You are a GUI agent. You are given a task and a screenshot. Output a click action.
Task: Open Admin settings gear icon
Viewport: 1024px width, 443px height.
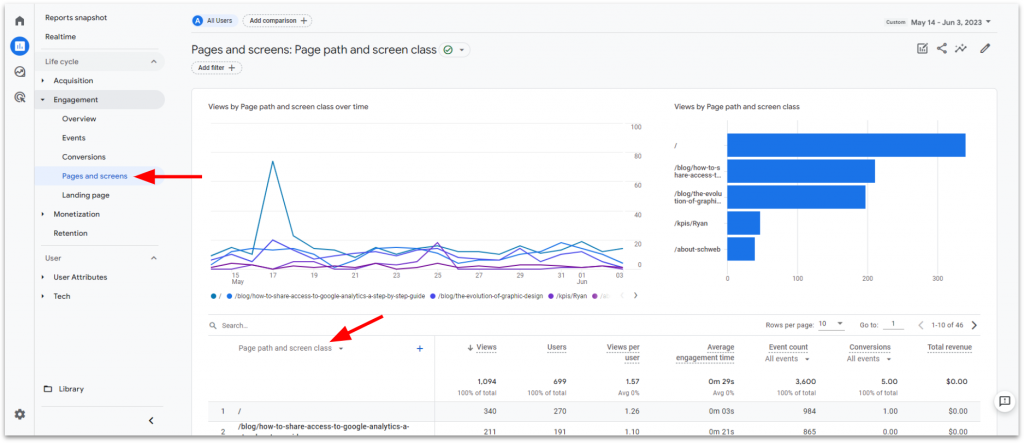tap(19, 414)
